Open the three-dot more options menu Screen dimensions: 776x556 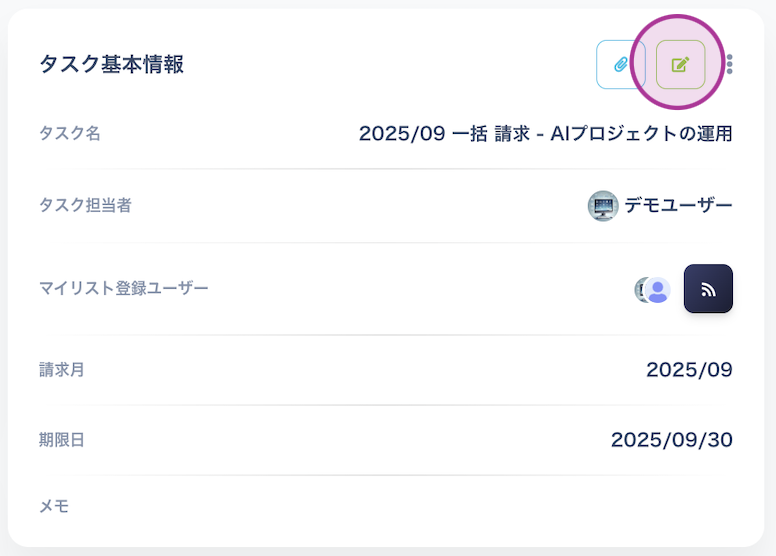click(x=730, y=65)
